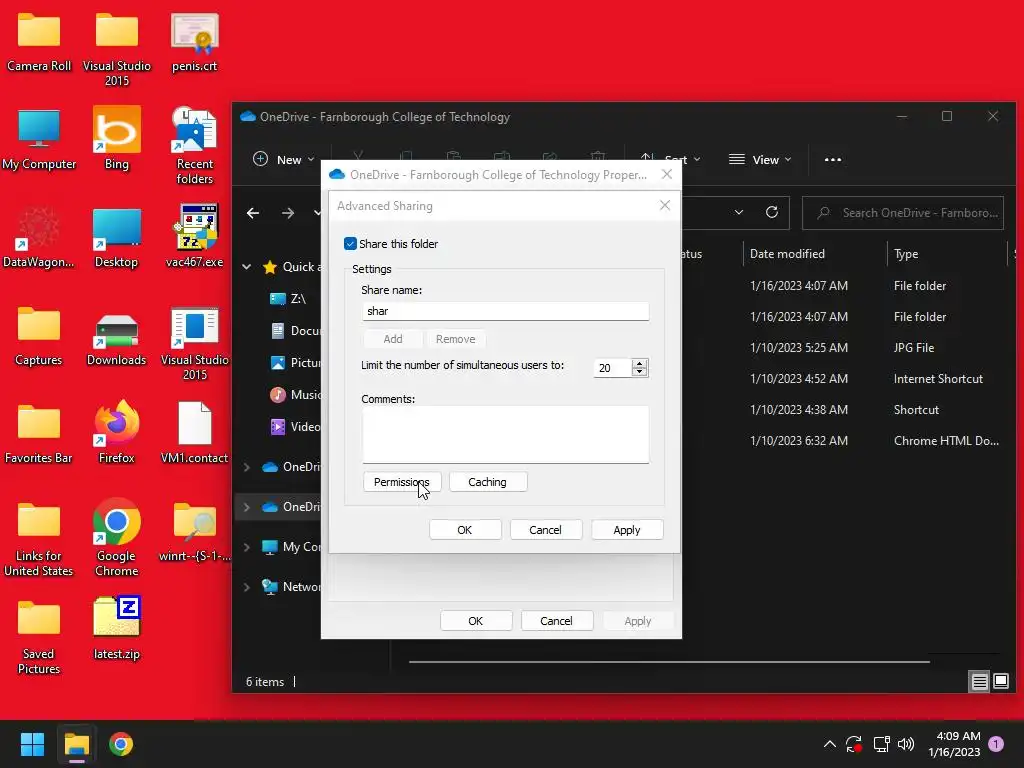1024x768 pixels.
Task: Click the Caching button
Action: pos(487,482)
